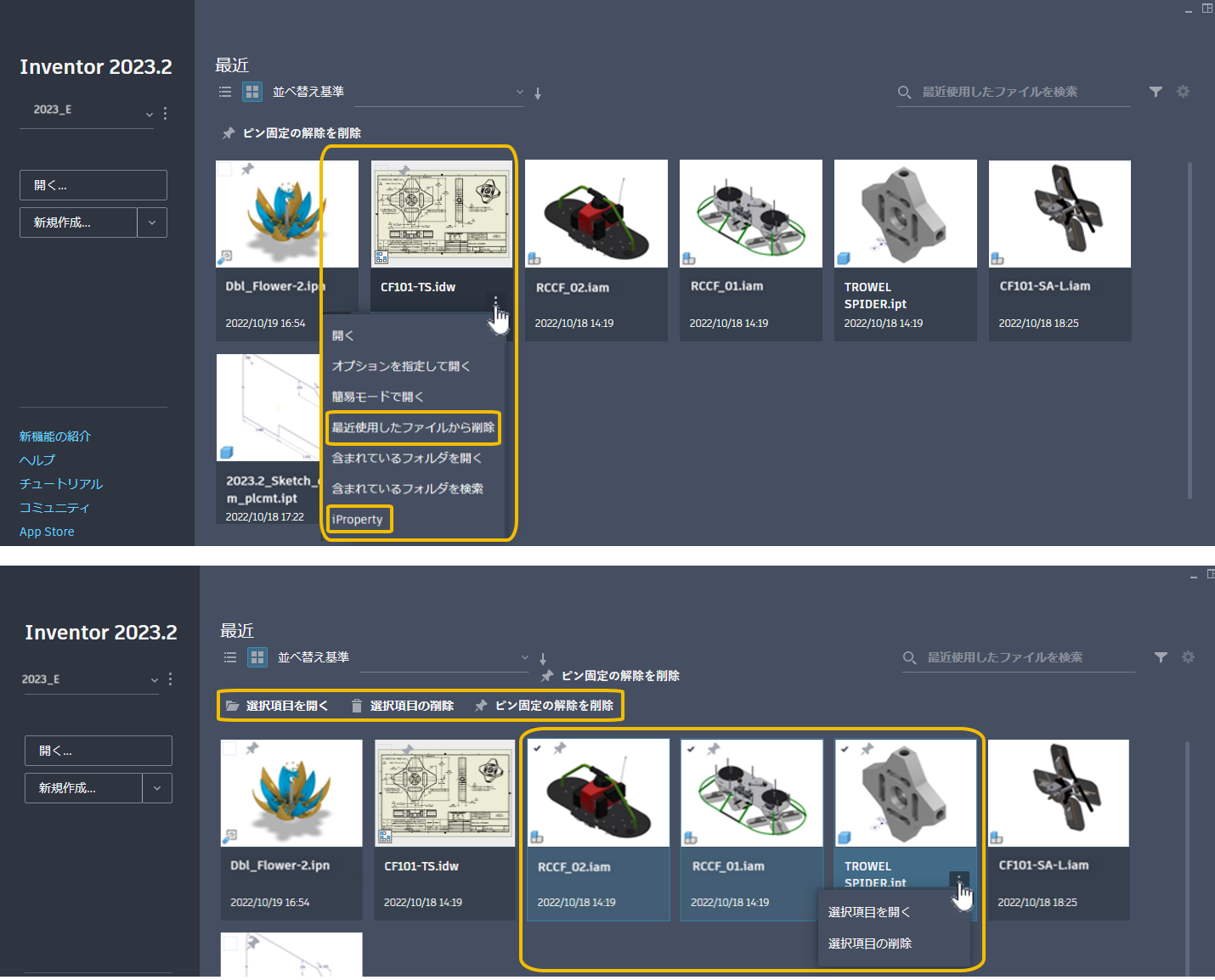1215x980 pixels.
Task: Open settings gear in lower Inventor window
Action: (x=1188, y=657)
